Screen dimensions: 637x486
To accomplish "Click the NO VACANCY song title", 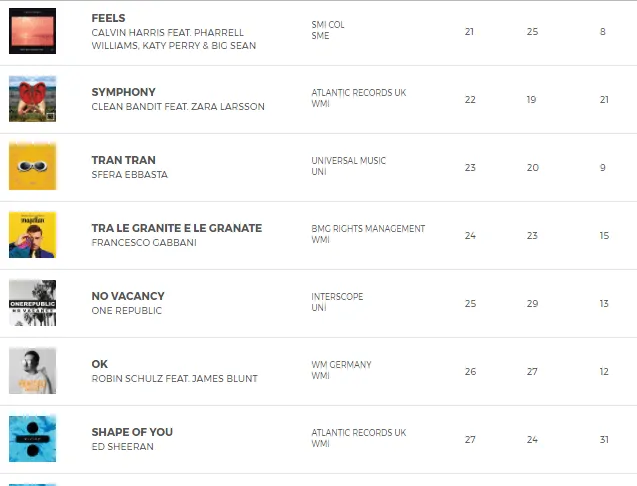I will point(128,296).
